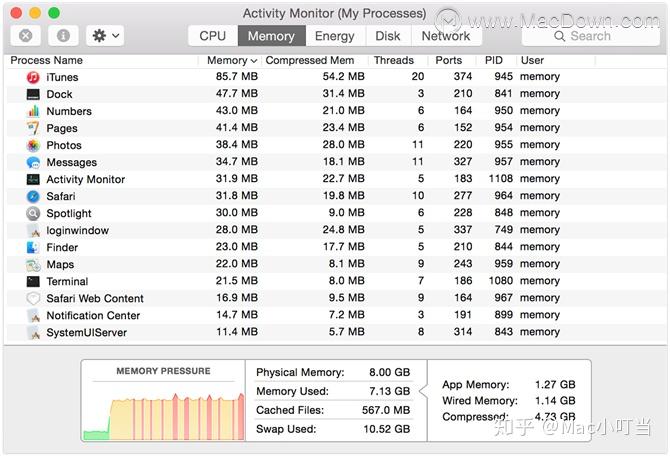The width and height of the screenshot is (670, 456).
Task: Open the Network tab
Action: point(445,36)
